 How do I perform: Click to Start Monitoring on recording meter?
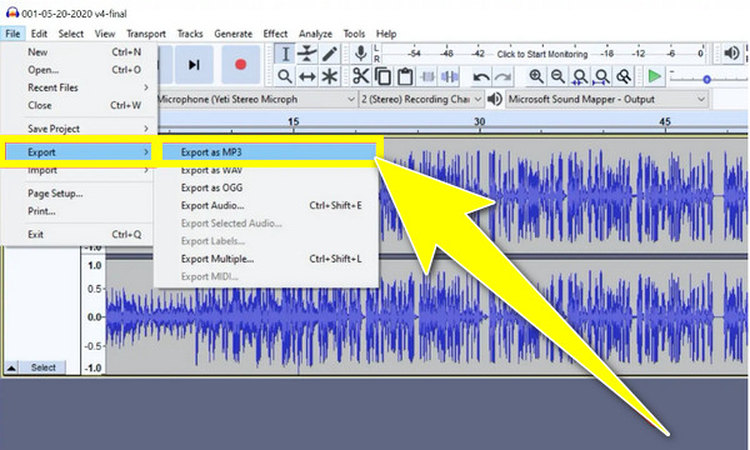click(542, 54)
